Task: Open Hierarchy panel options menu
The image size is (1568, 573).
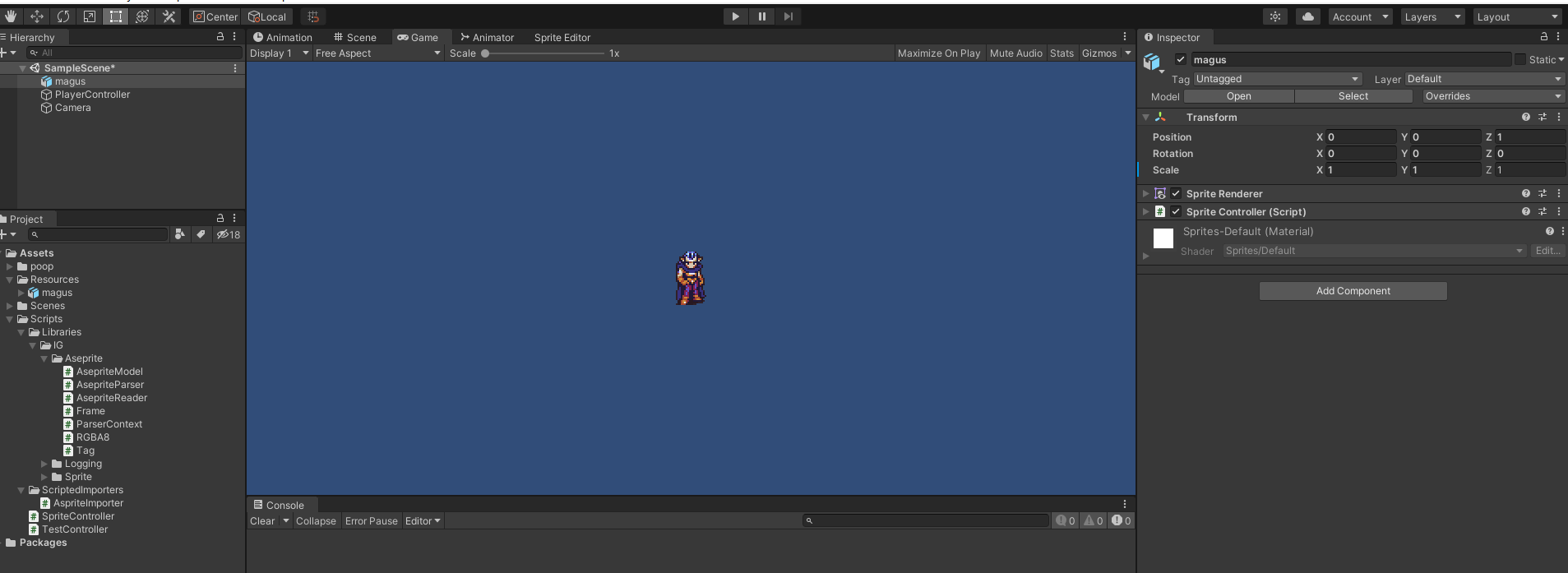Action: pyautogui.click(x=234, y=37)
